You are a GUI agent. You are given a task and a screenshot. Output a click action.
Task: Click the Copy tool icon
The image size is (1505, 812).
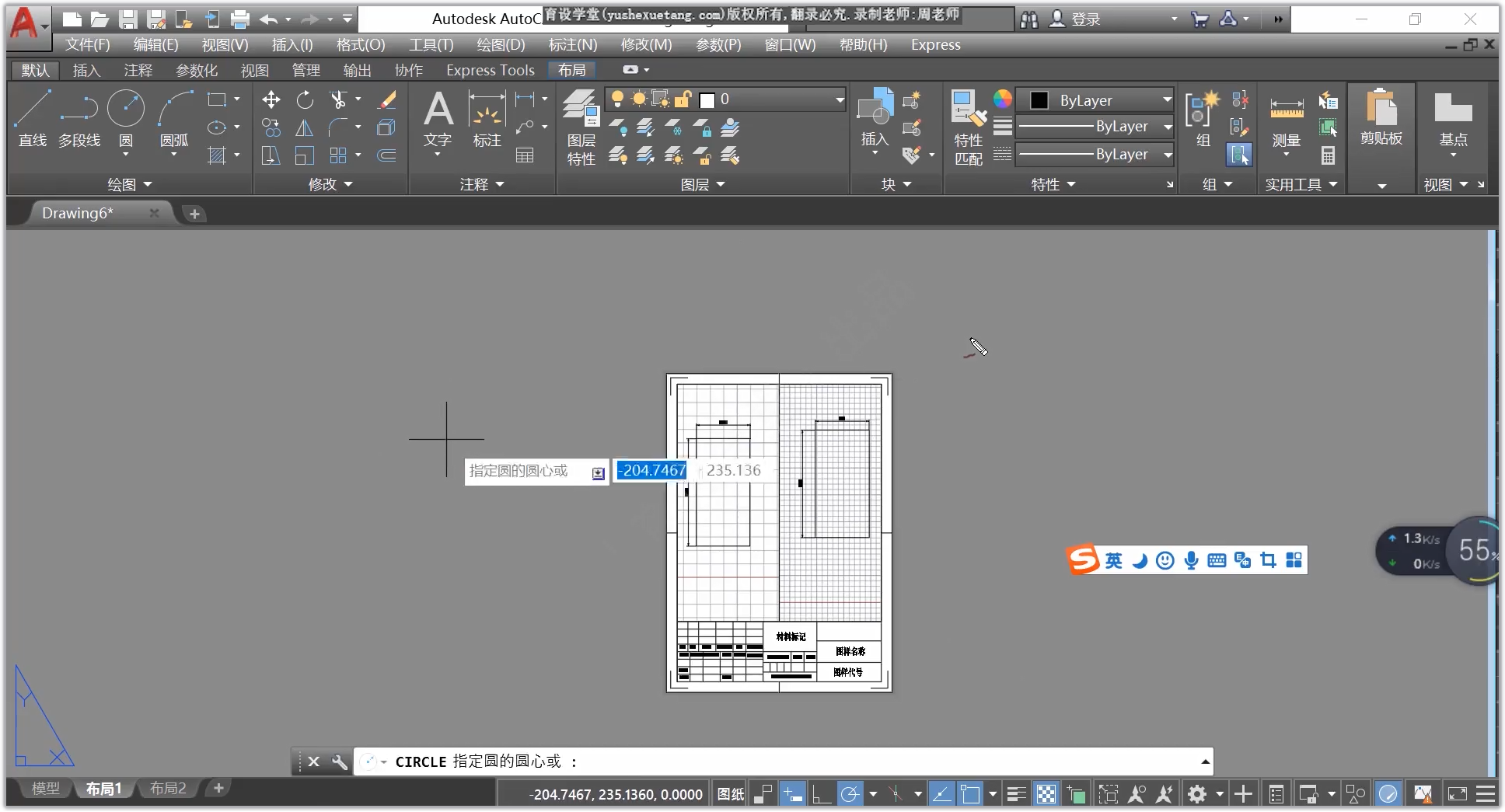[271, 127]
